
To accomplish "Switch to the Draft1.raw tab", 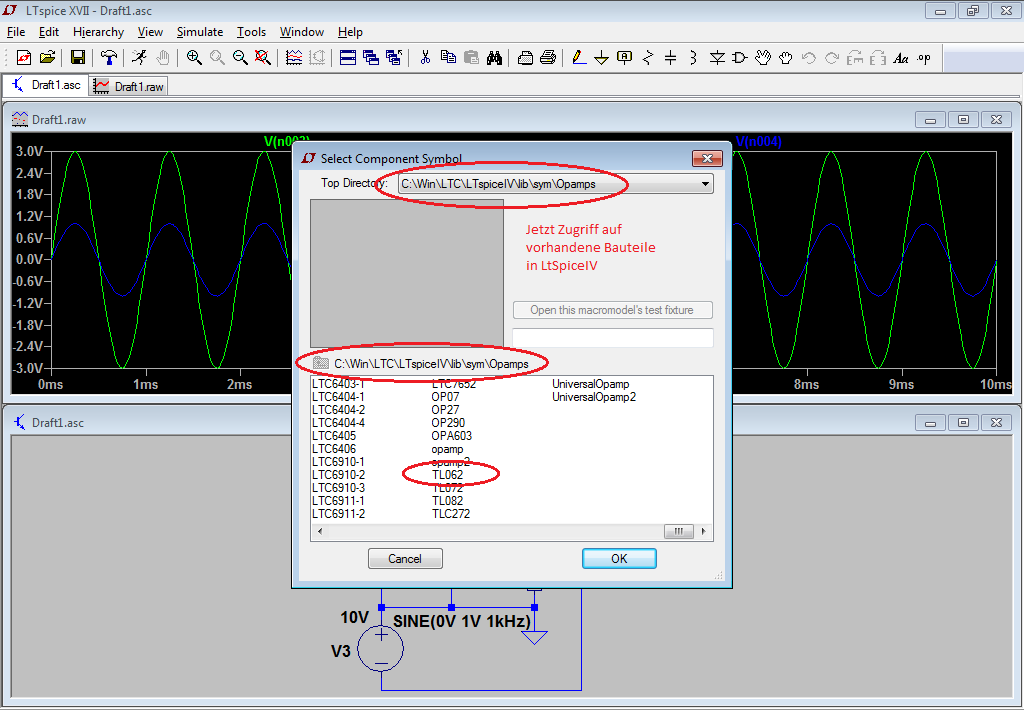I will [129, 86].
